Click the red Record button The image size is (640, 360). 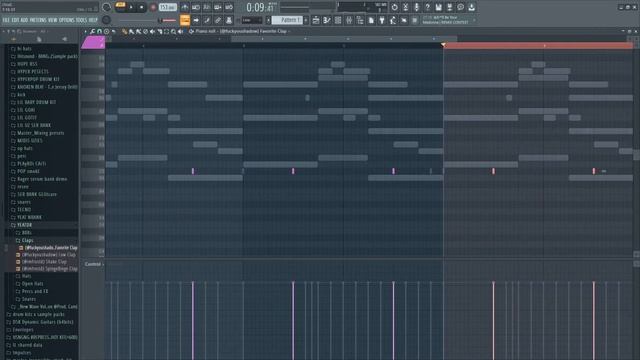[153, 7]
